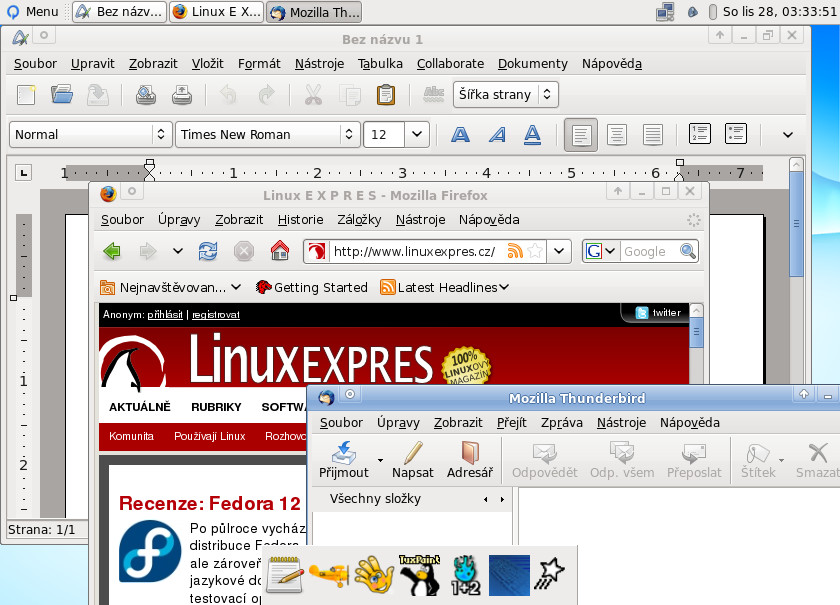Open the Šířka strany zoom dropdown
The height and width of the screenshot is (605, 840).
click(547, 95)
